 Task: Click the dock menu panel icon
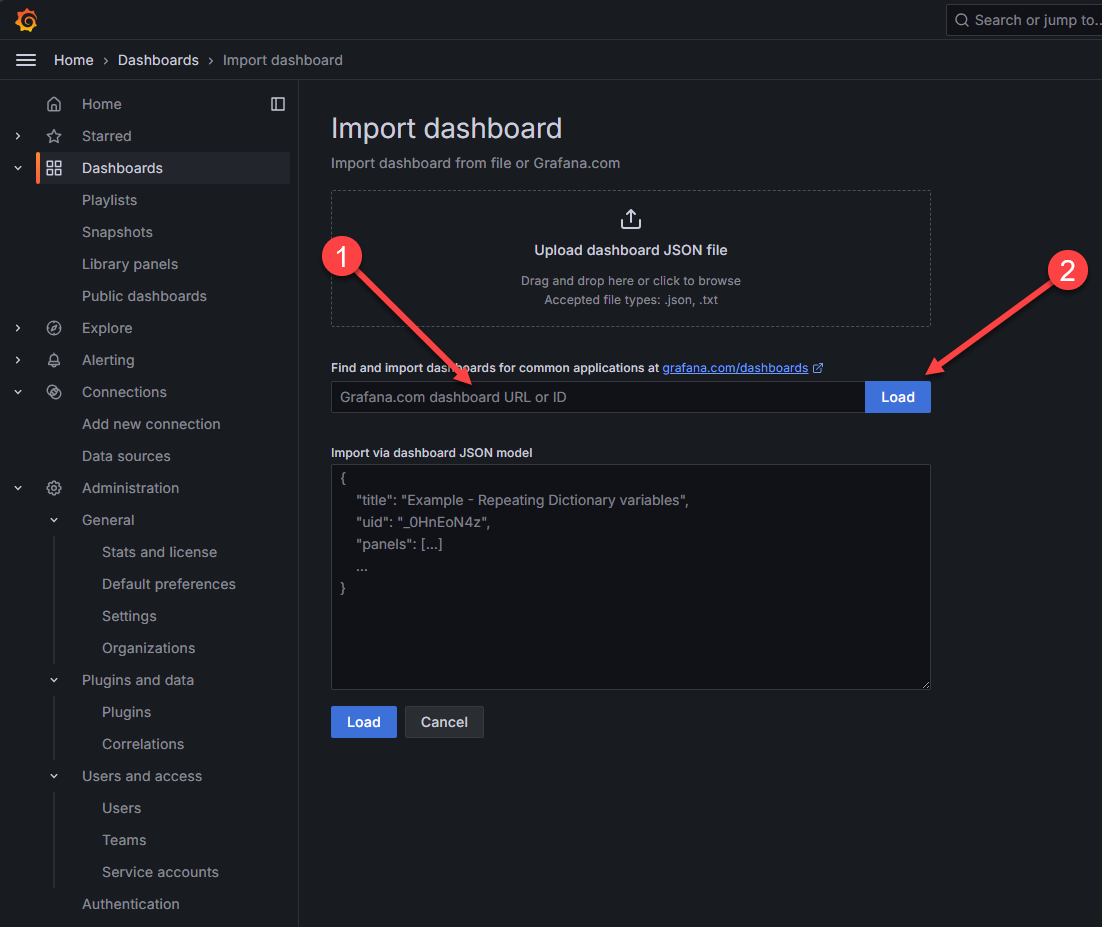click(x=278, y=104)
